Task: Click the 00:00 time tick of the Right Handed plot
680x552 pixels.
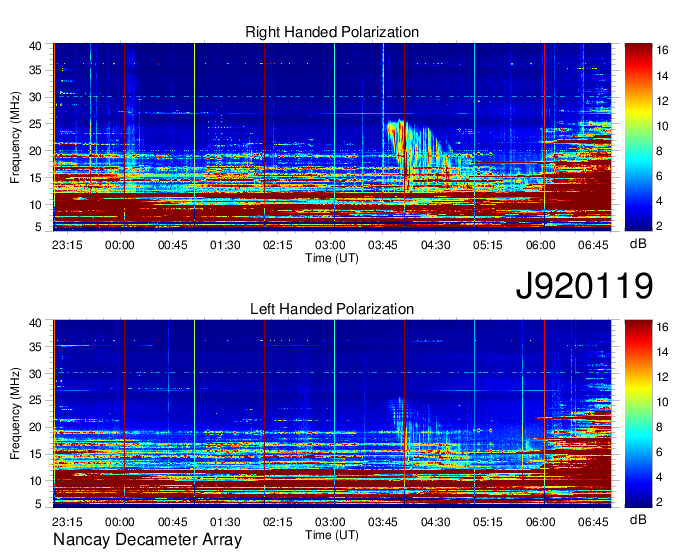Action: pos(120,245)
